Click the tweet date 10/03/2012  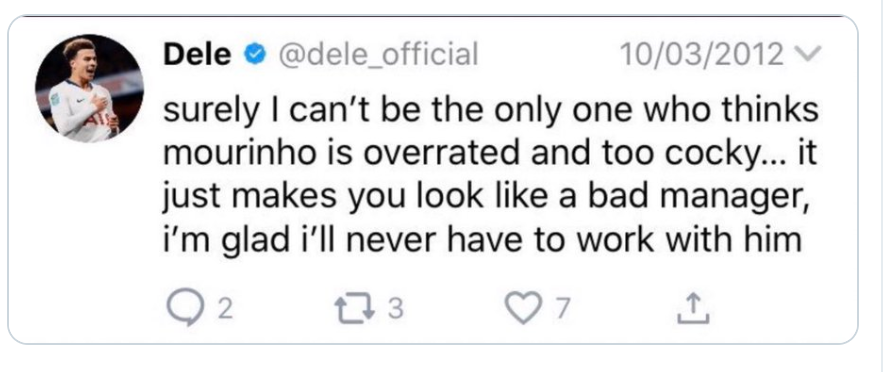pos(702,55)
